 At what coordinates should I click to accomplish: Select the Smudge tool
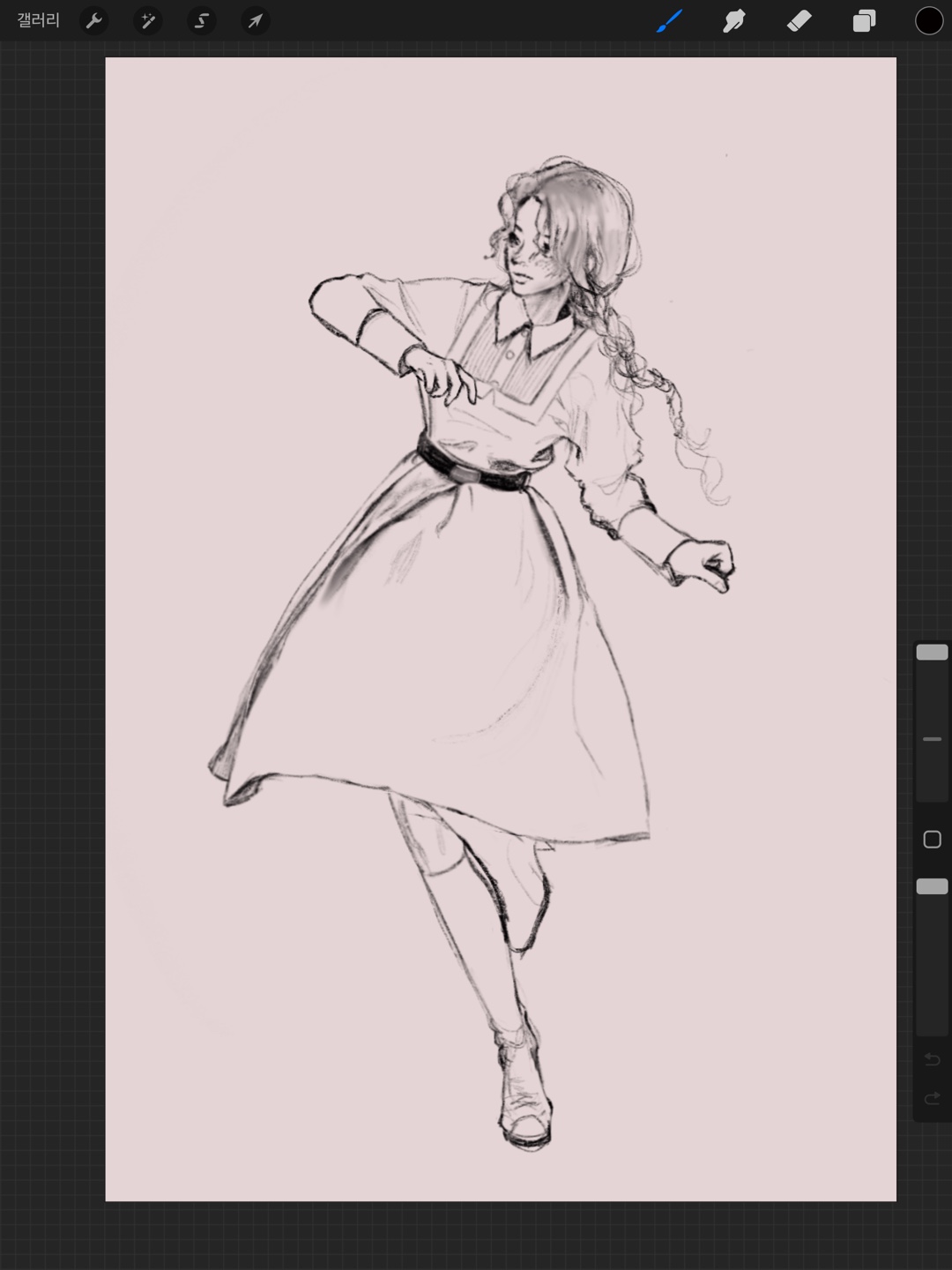click(x=734, y=20)
